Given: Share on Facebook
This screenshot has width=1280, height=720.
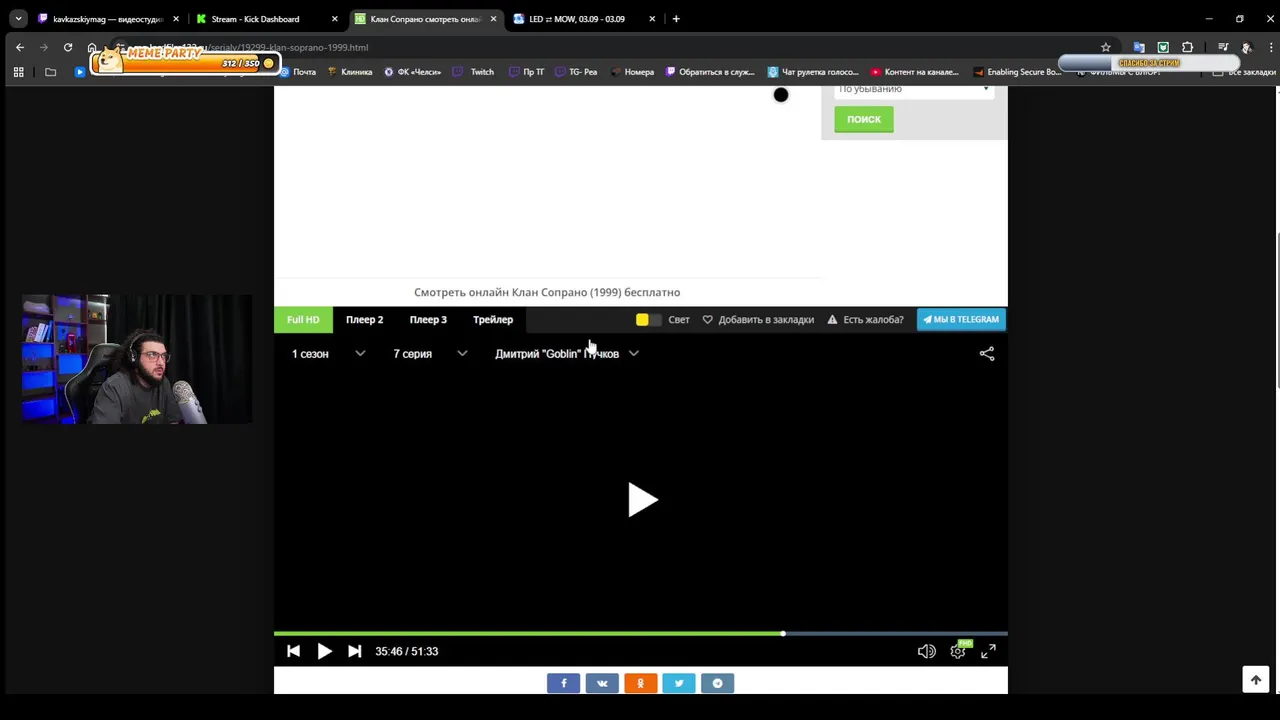Looking at the screenshot, I should click(563, 683).
